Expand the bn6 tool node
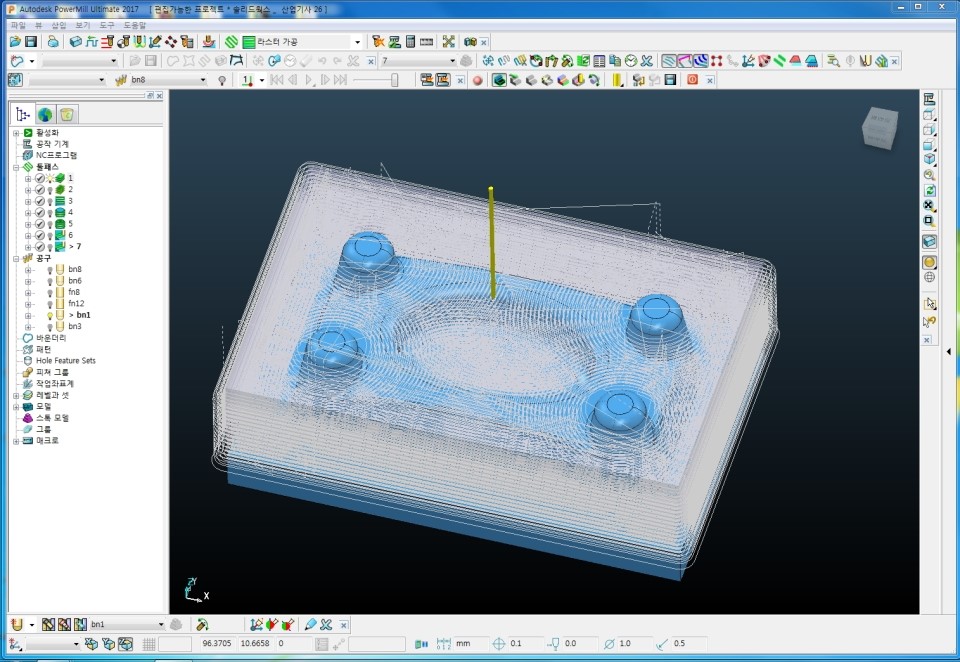The image size is (960, 662). [28, 281]
